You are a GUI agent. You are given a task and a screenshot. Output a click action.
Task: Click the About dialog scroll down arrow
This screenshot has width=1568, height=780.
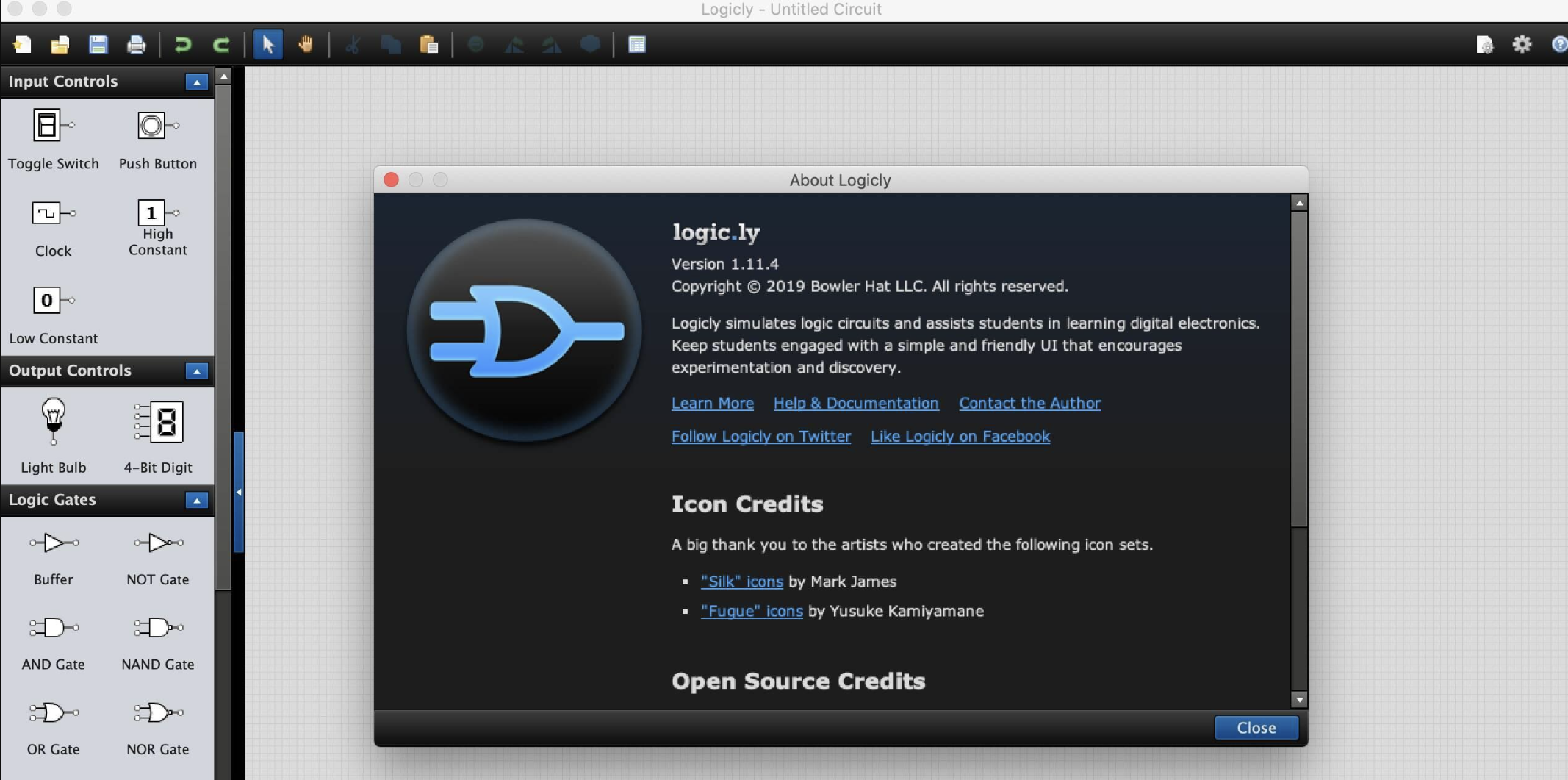point(1298,700)
